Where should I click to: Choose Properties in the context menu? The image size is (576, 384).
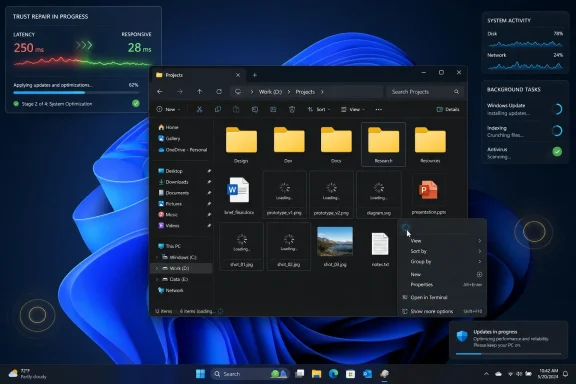click(x=442, y=285)
